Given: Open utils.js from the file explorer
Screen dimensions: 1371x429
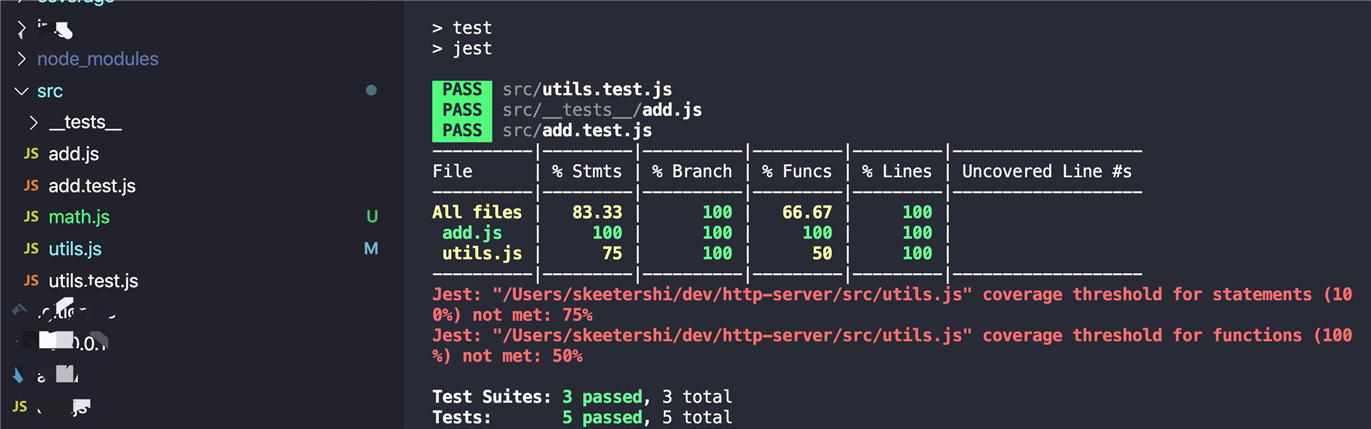Looking at the screenshot, I should [x=75, y=249].
